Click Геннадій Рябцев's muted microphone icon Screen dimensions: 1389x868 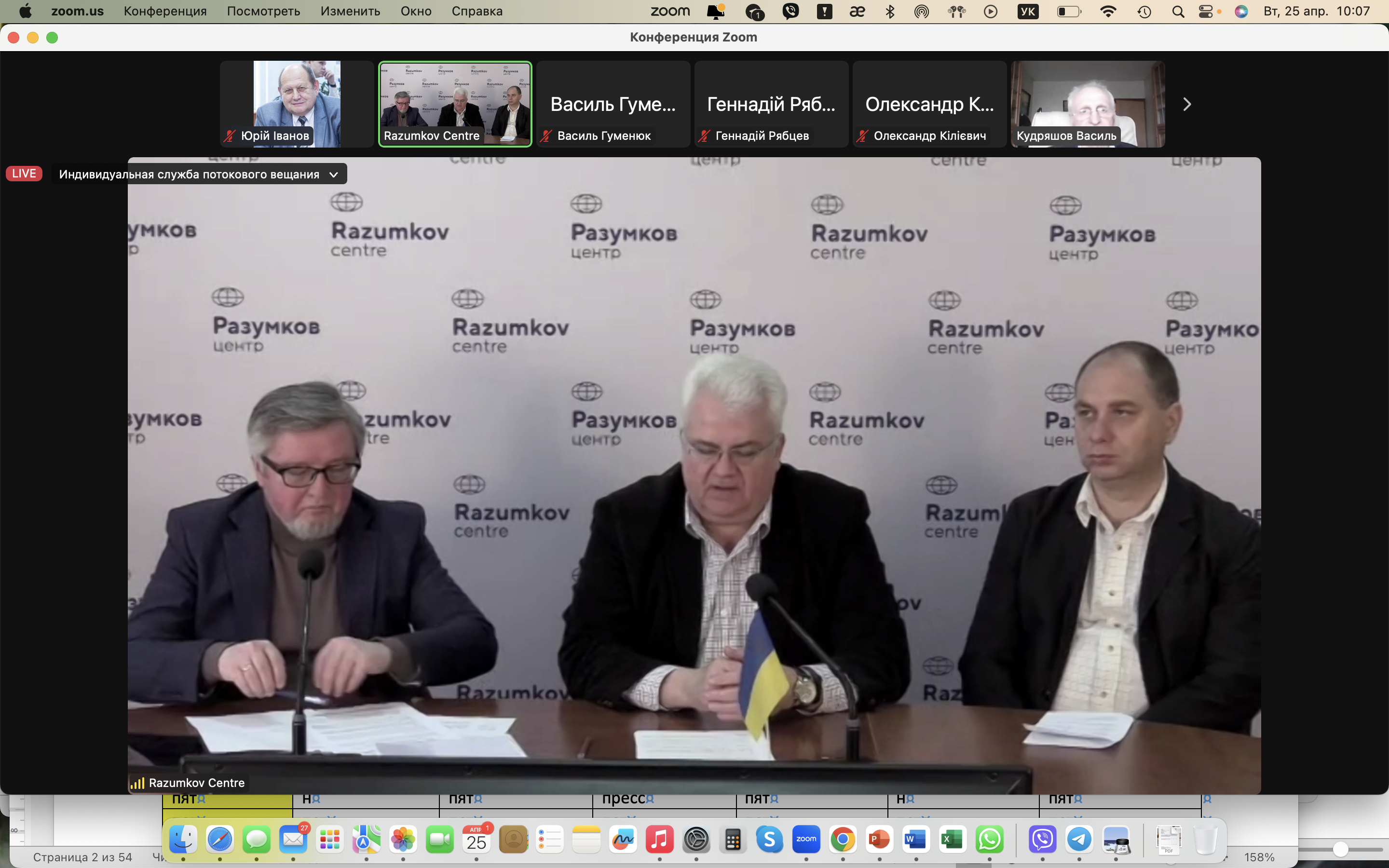click(704, 136)
